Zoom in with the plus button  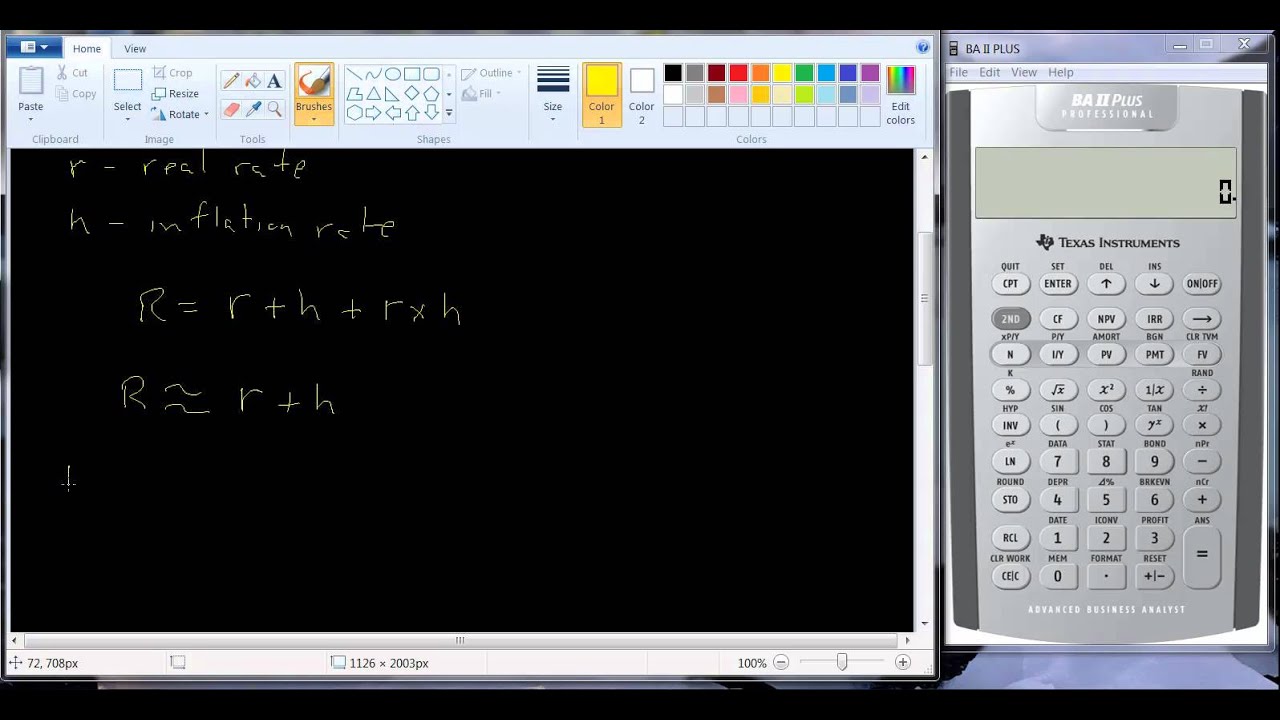click(x=903, y=662)
